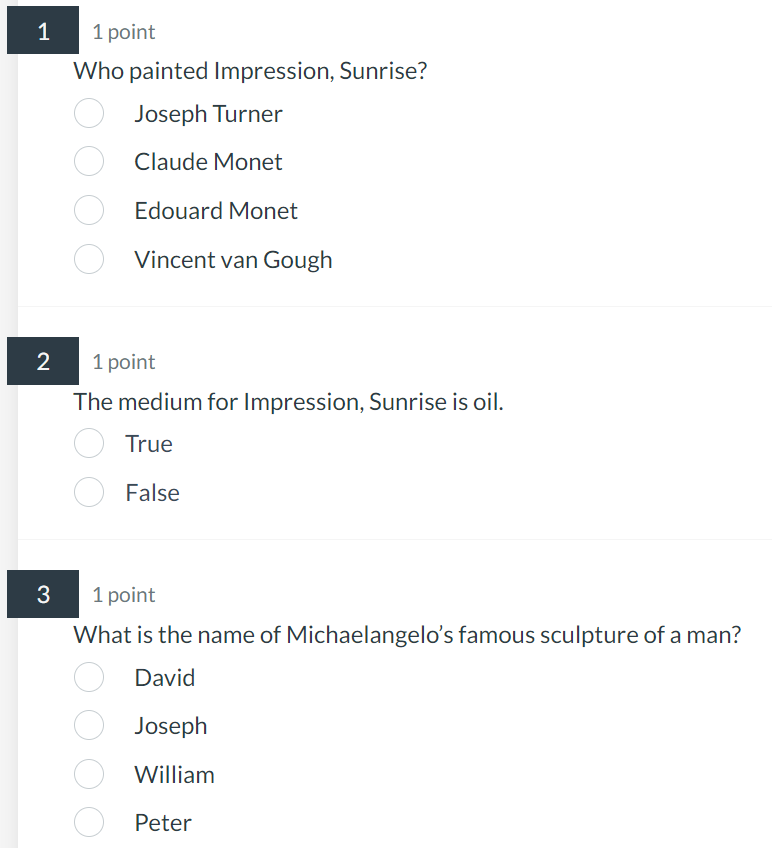Select the Joseph option in question 3
This screenshot has width=772, height=848.
[x=89, y=725]
